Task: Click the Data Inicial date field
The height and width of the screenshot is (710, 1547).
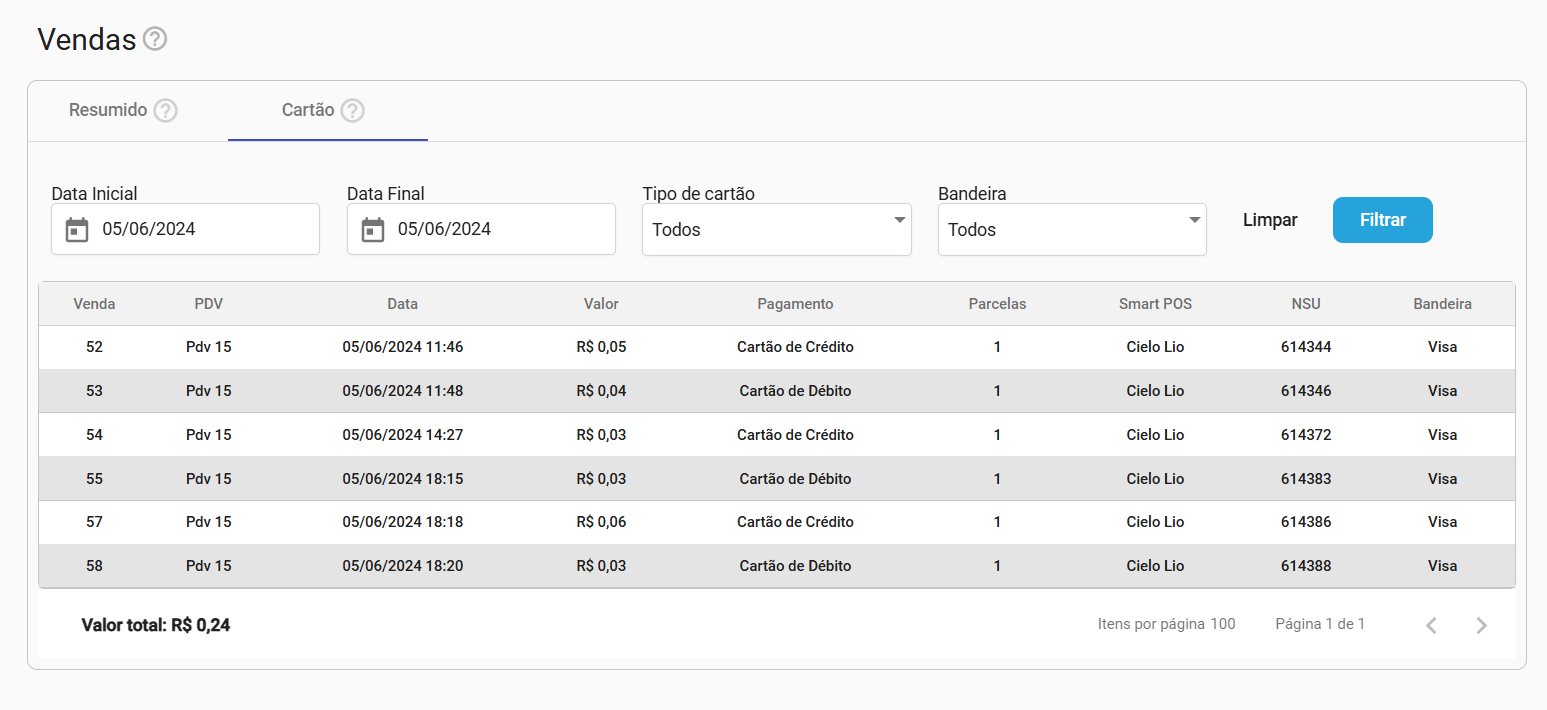Action: pos(200,229)
